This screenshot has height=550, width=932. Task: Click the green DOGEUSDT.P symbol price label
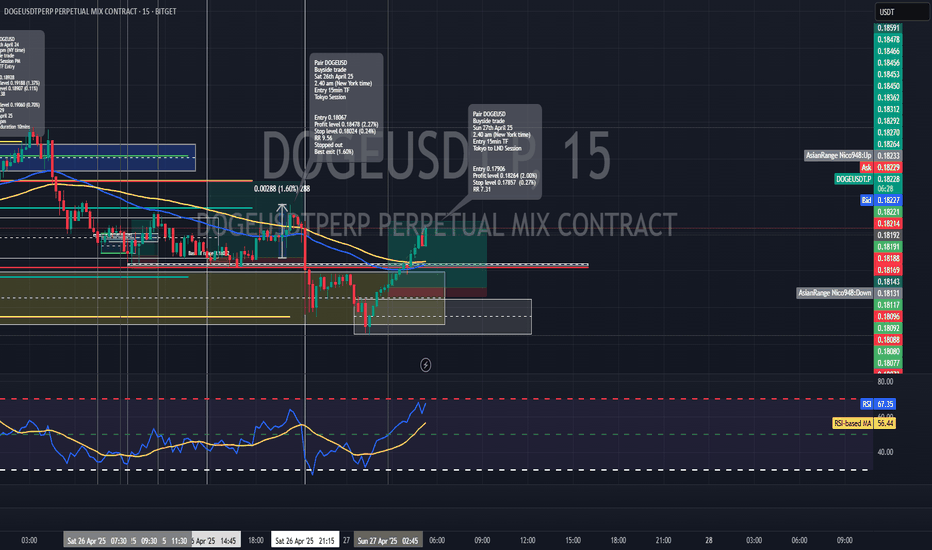click(854, 179)
